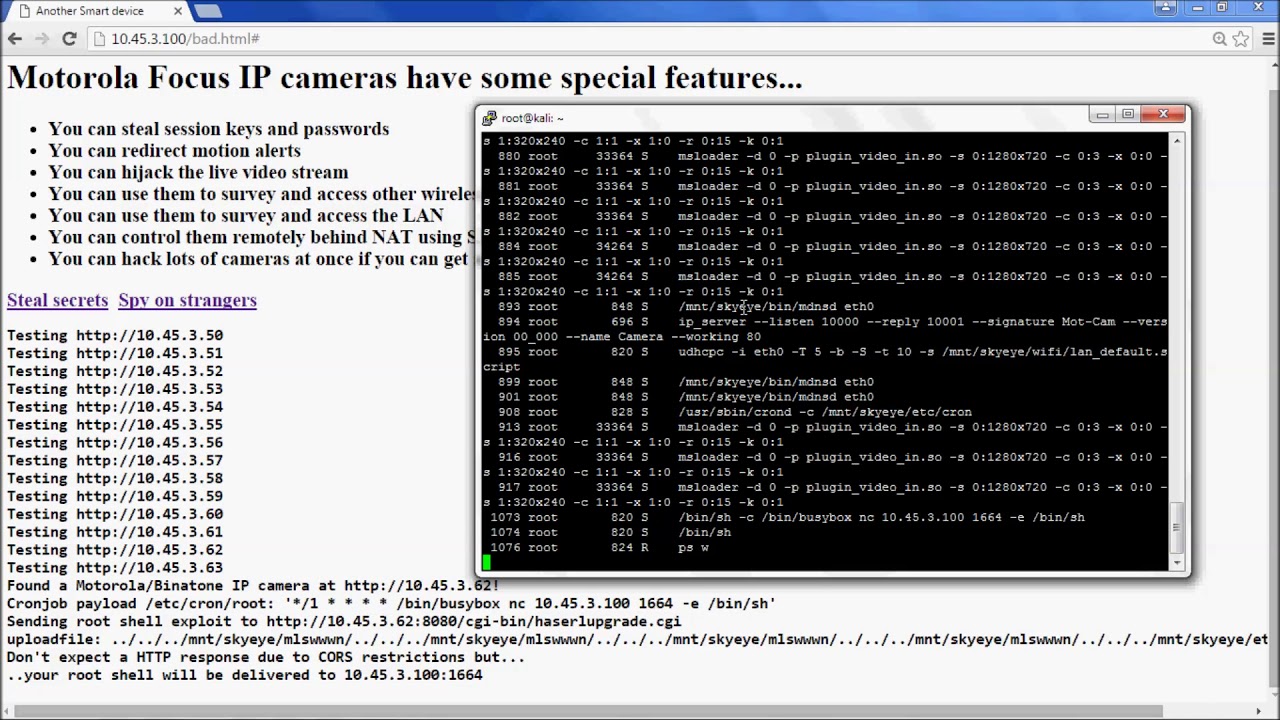Click the 'Found a Motorola/Binatone IP camera' line

[252, 585]
